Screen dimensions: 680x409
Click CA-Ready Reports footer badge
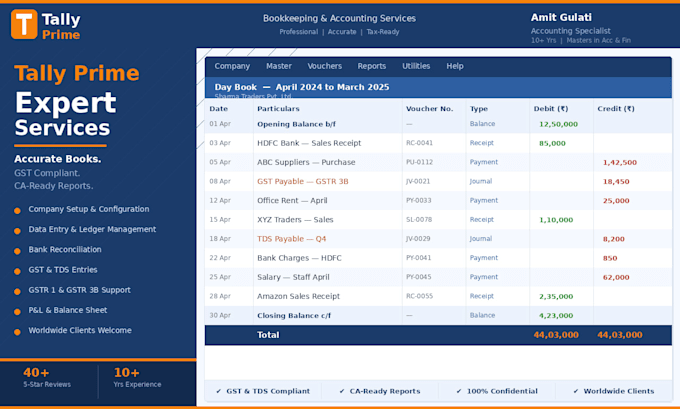click(380, 391)
